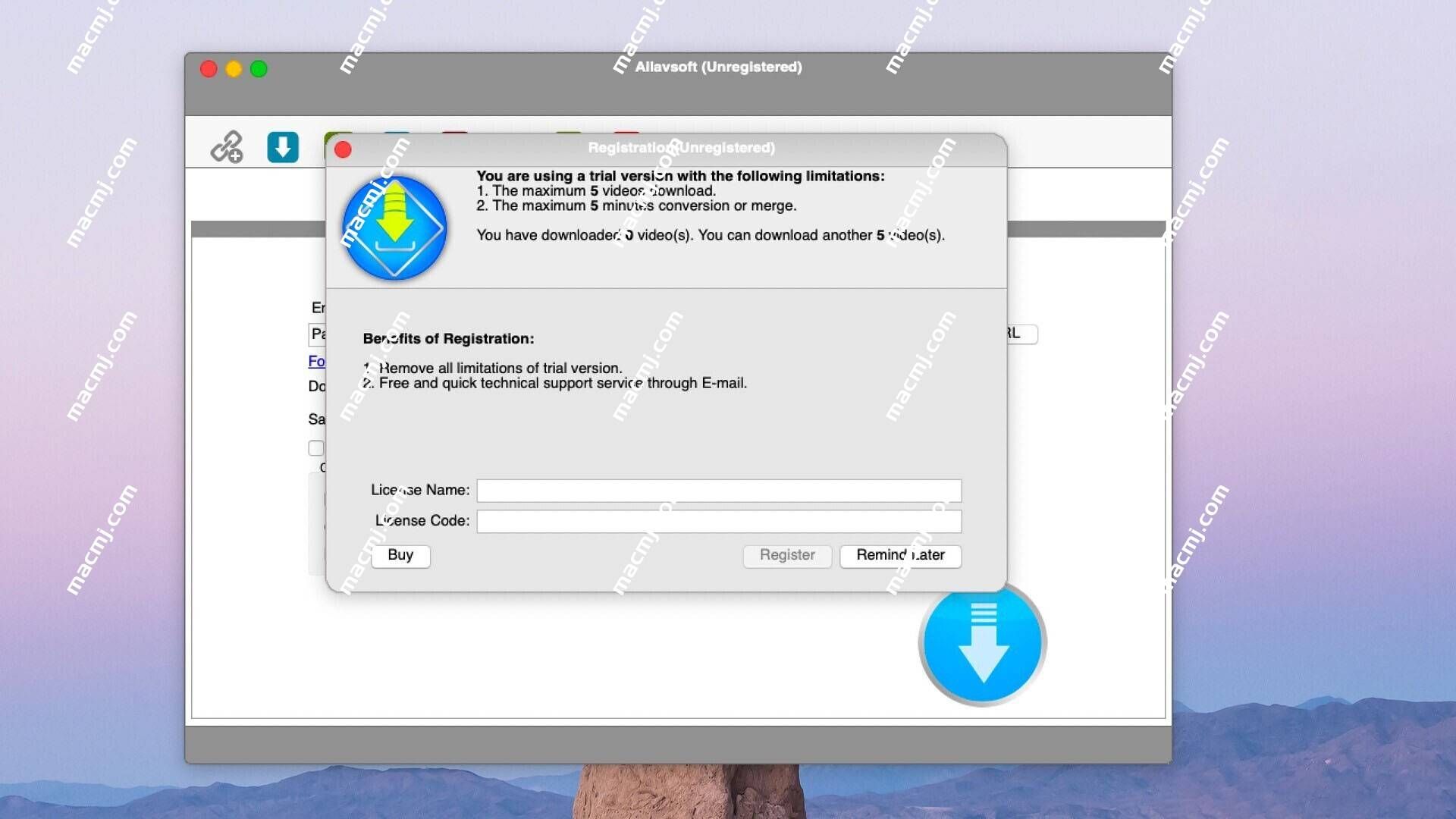The height and width of the screenshot is (819, 1456).
Task: Click the Remind Later button
Action: 900,555
